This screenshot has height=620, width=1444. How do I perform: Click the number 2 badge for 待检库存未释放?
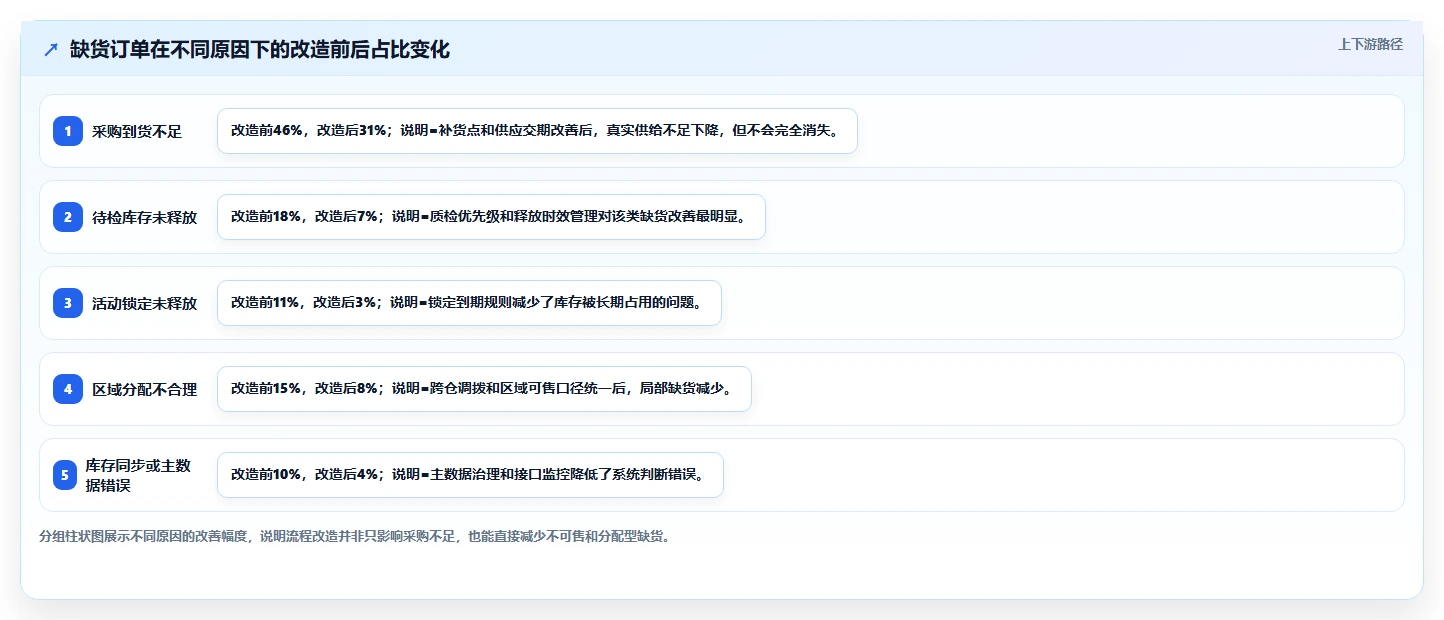tap(68, 217)
